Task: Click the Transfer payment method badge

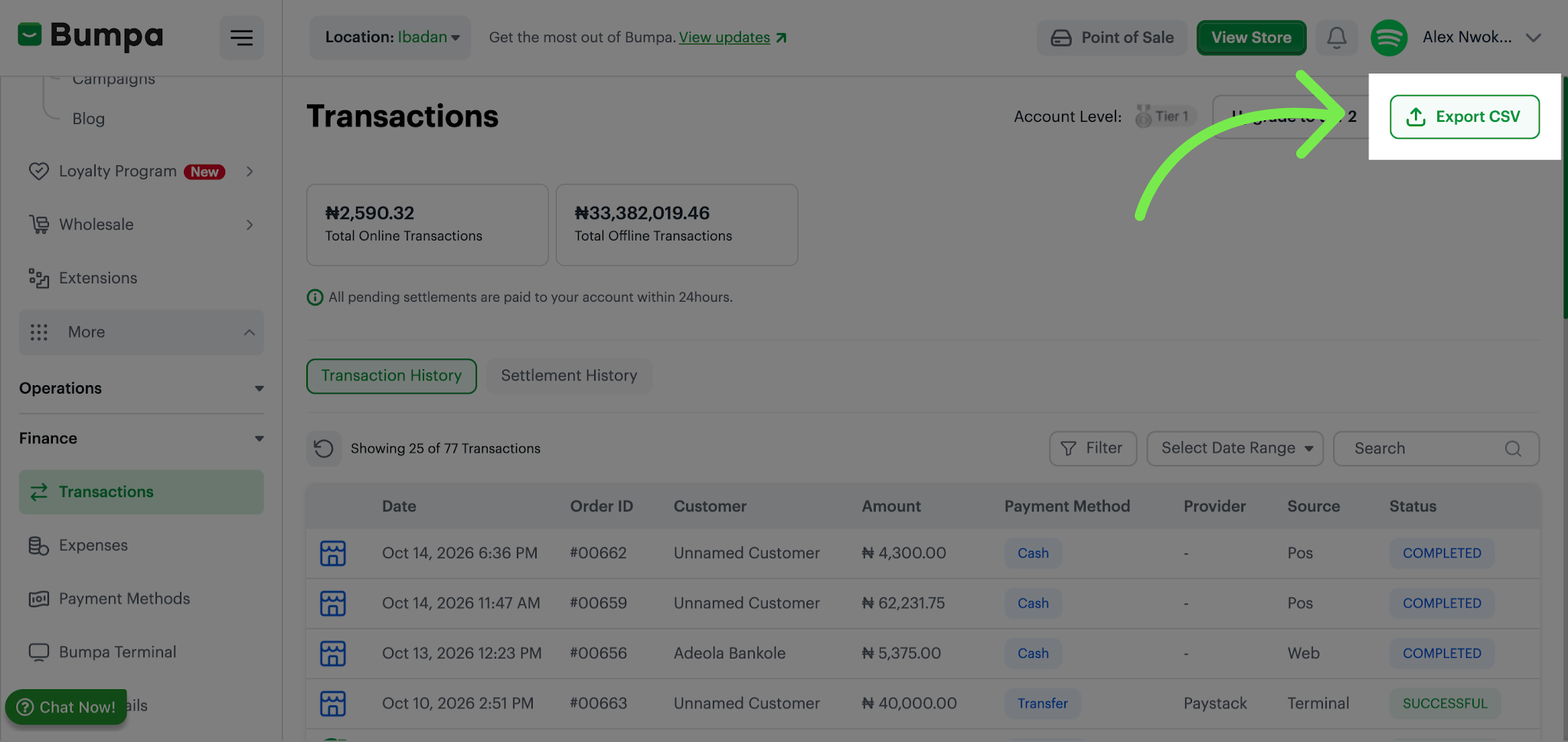Action: click(1042, 704)
